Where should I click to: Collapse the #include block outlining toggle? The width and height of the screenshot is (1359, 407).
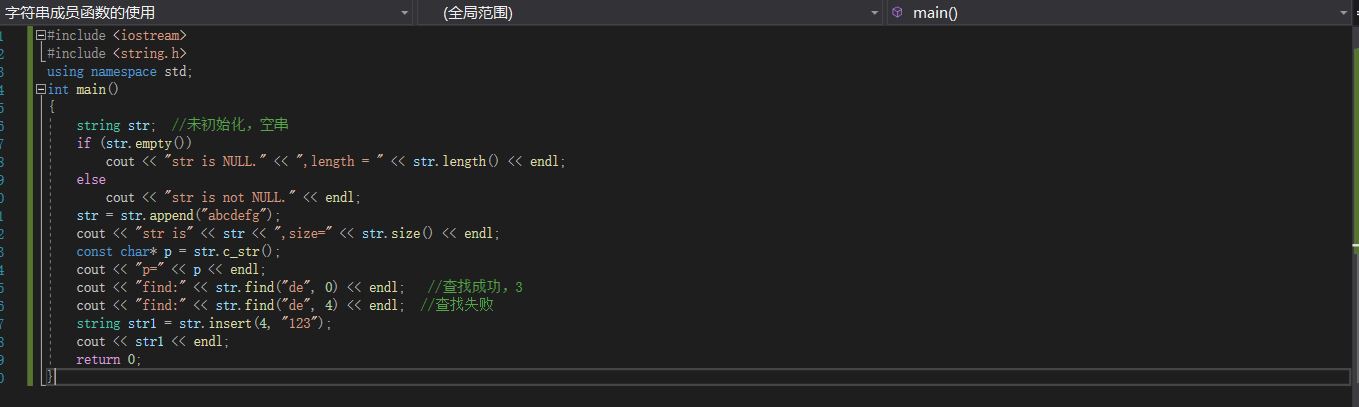tap(41, 35)
